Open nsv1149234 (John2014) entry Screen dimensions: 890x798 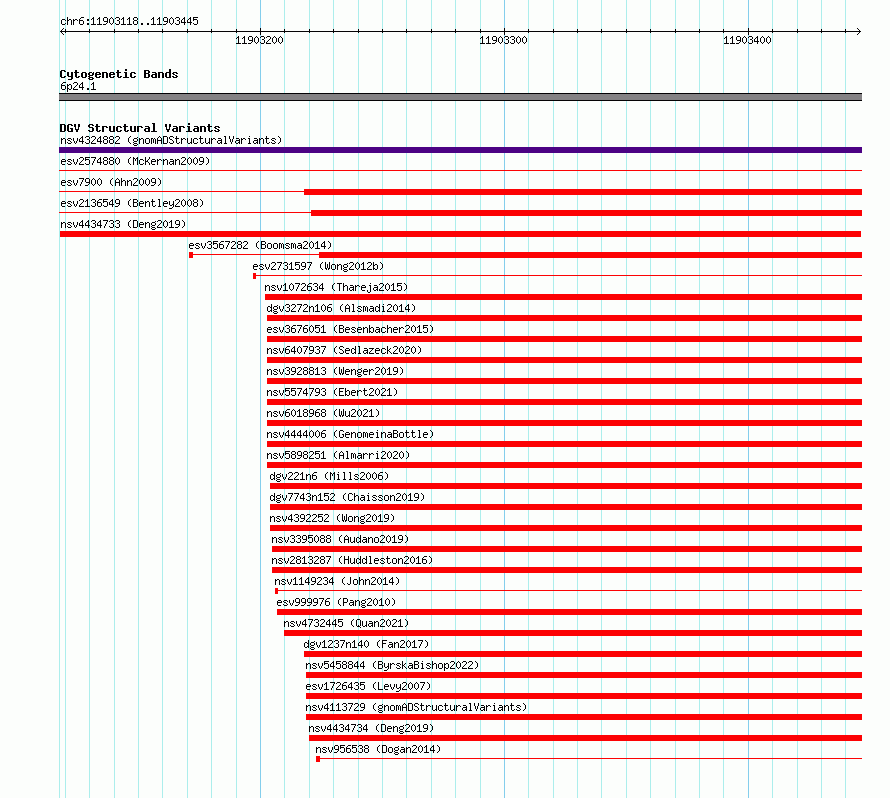coord(337,581)
